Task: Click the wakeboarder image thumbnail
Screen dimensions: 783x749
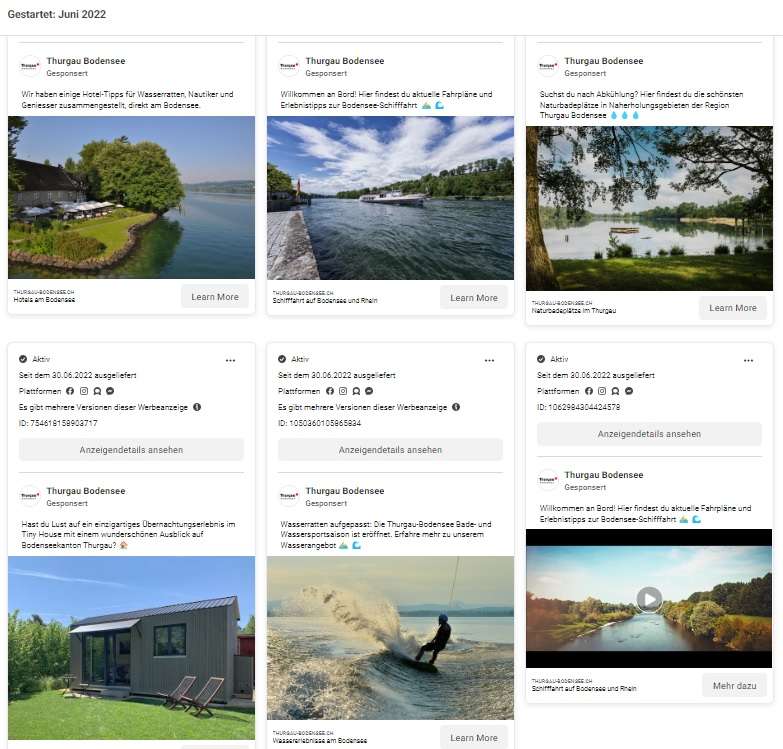Action: 390,638
